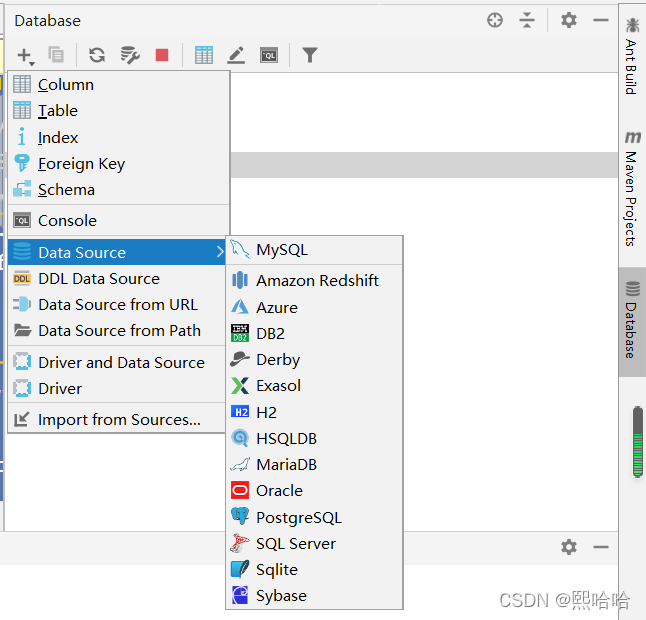This screenshot has width=646, height=620.
Task: Select Index menu entry
Action: [x=119, y=137]
